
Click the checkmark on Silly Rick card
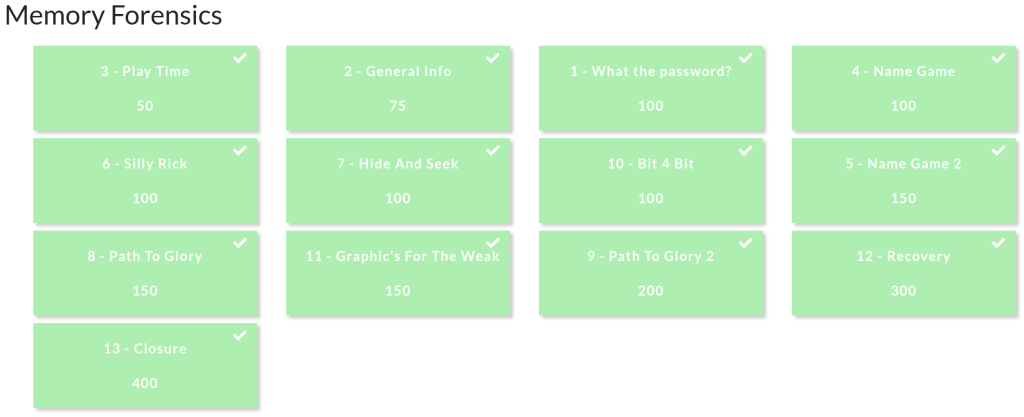click(x=240, y=150)
